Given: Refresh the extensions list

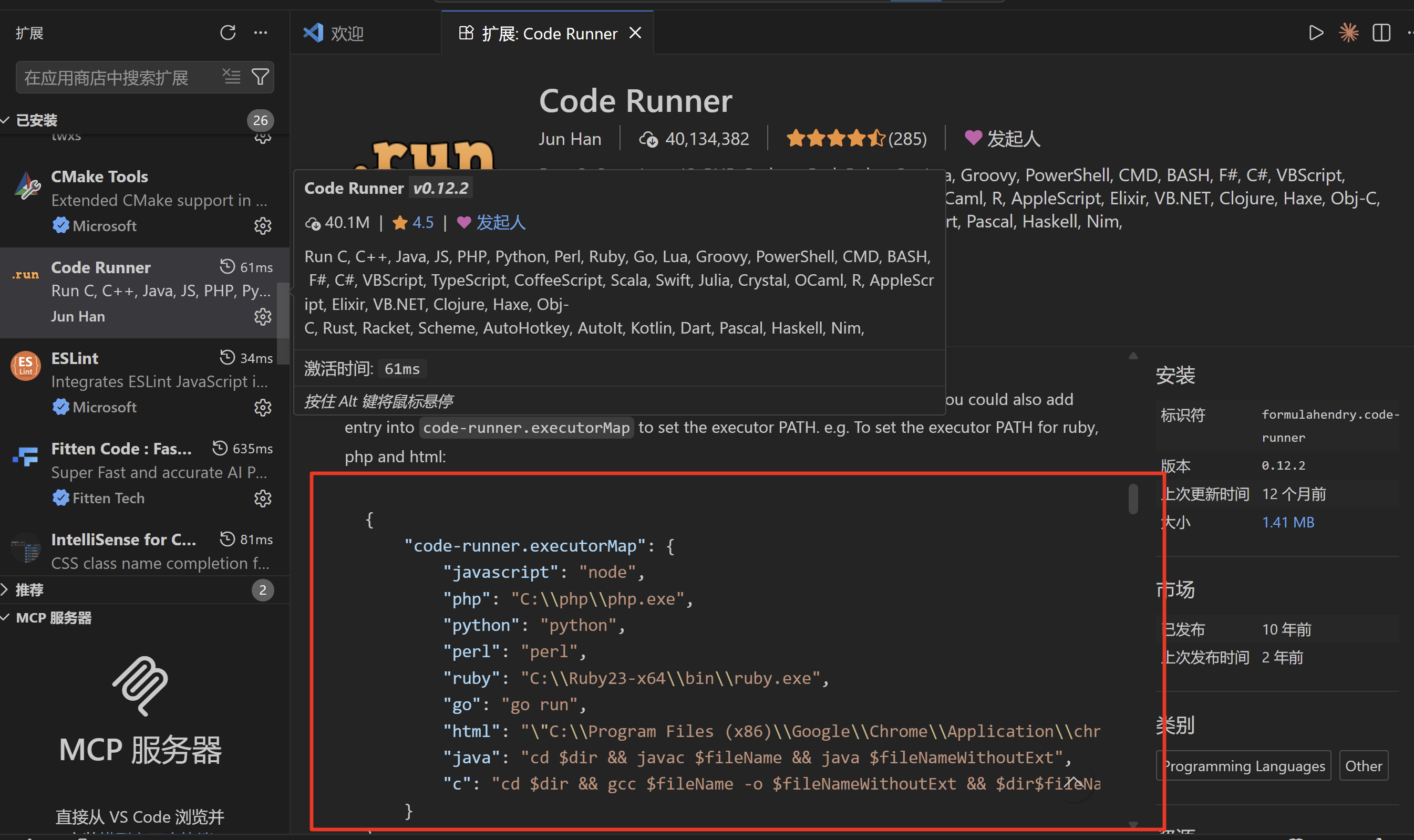Looking at the screenshot, I should (228, 33).
